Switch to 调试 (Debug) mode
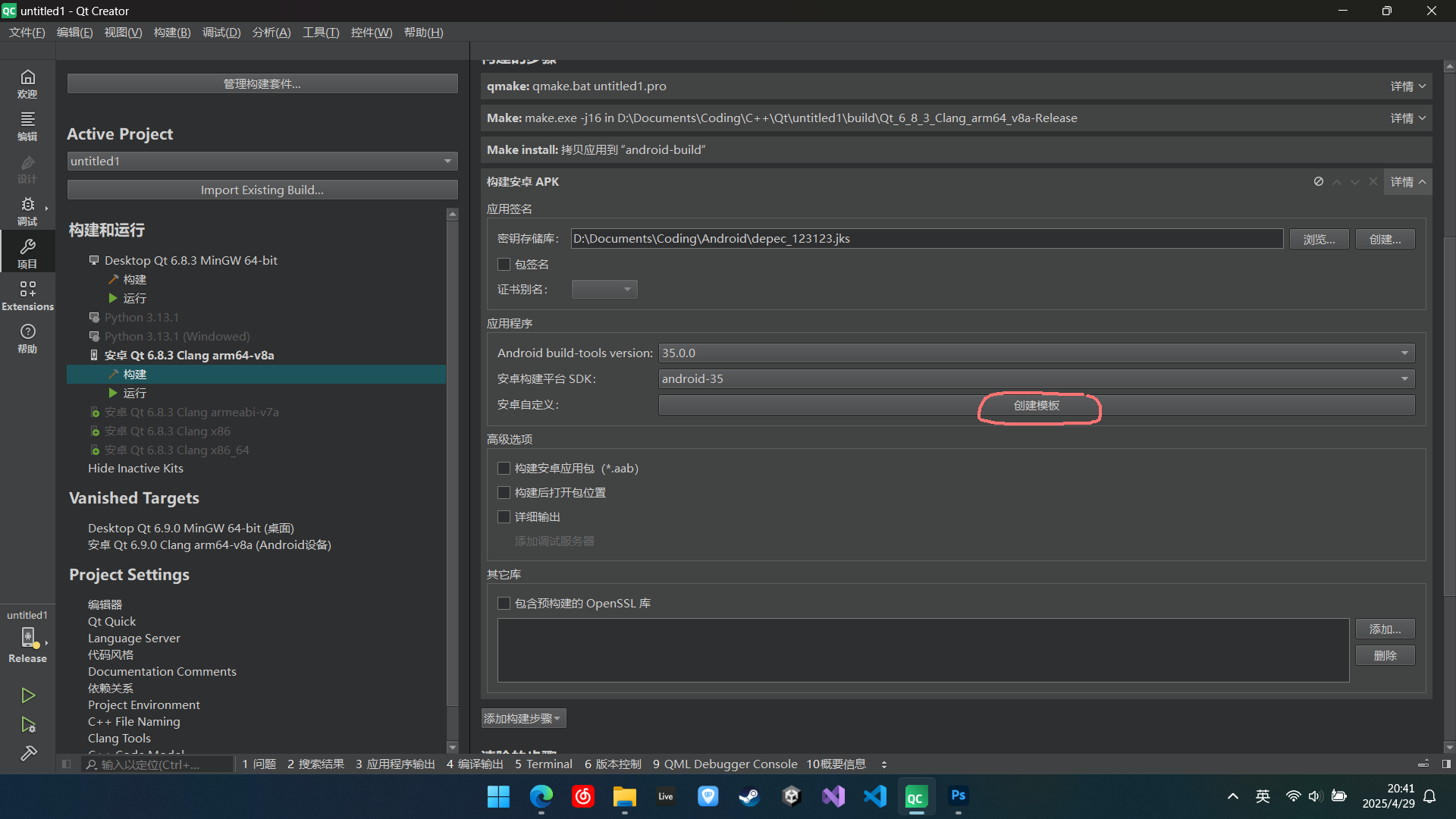 pos(27,211)
